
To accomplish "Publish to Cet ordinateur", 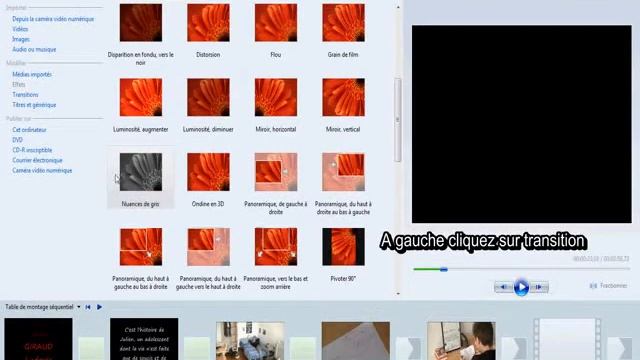I will (29, 130).
